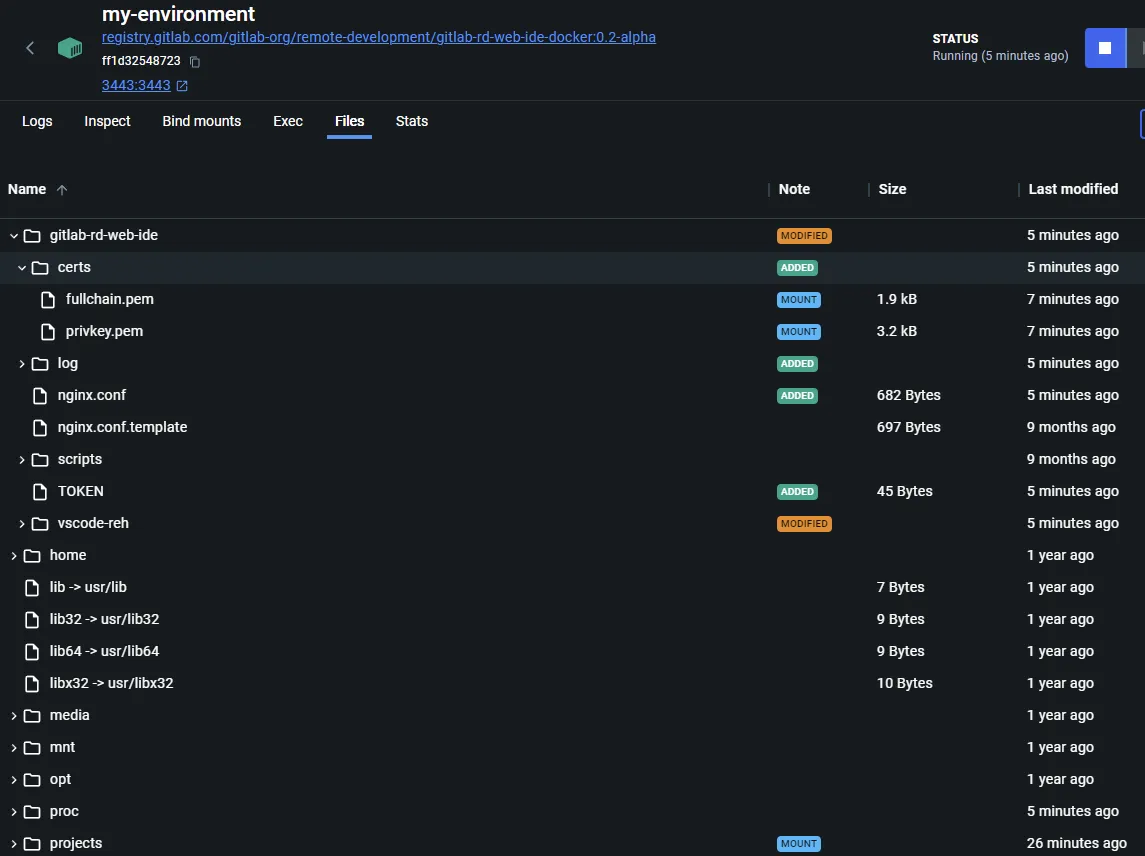The height and width of the screenshot is (856, 1145).
Task: Expand the scripts folder
Action: click(22, 460)
